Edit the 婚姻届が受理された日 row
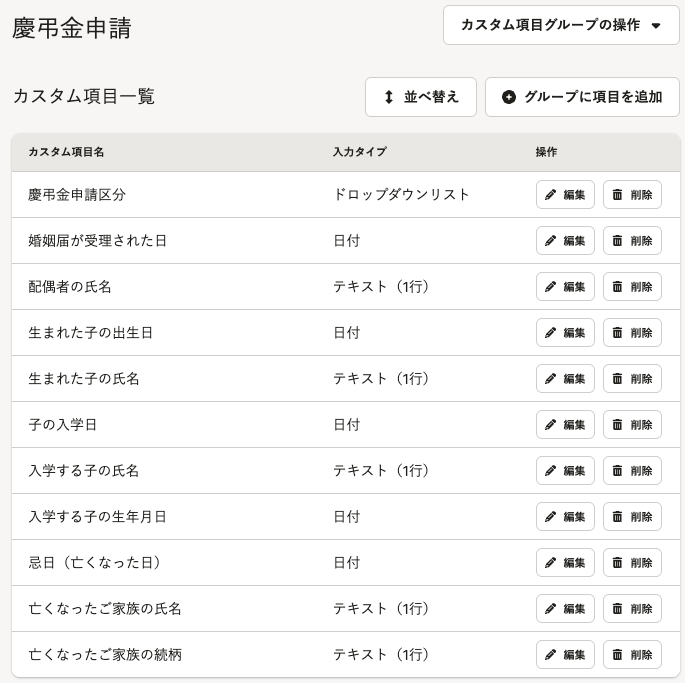 click(565, 240)
